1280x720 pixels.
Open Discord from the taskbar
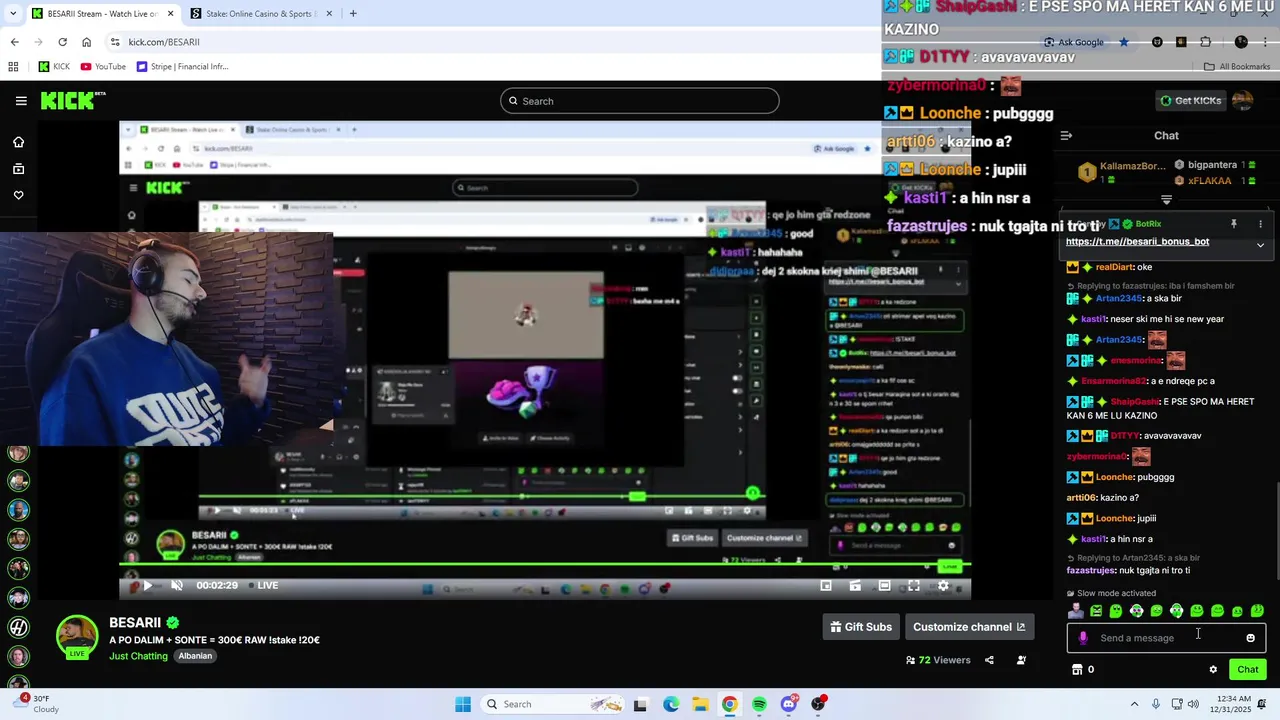coord(789,704)
